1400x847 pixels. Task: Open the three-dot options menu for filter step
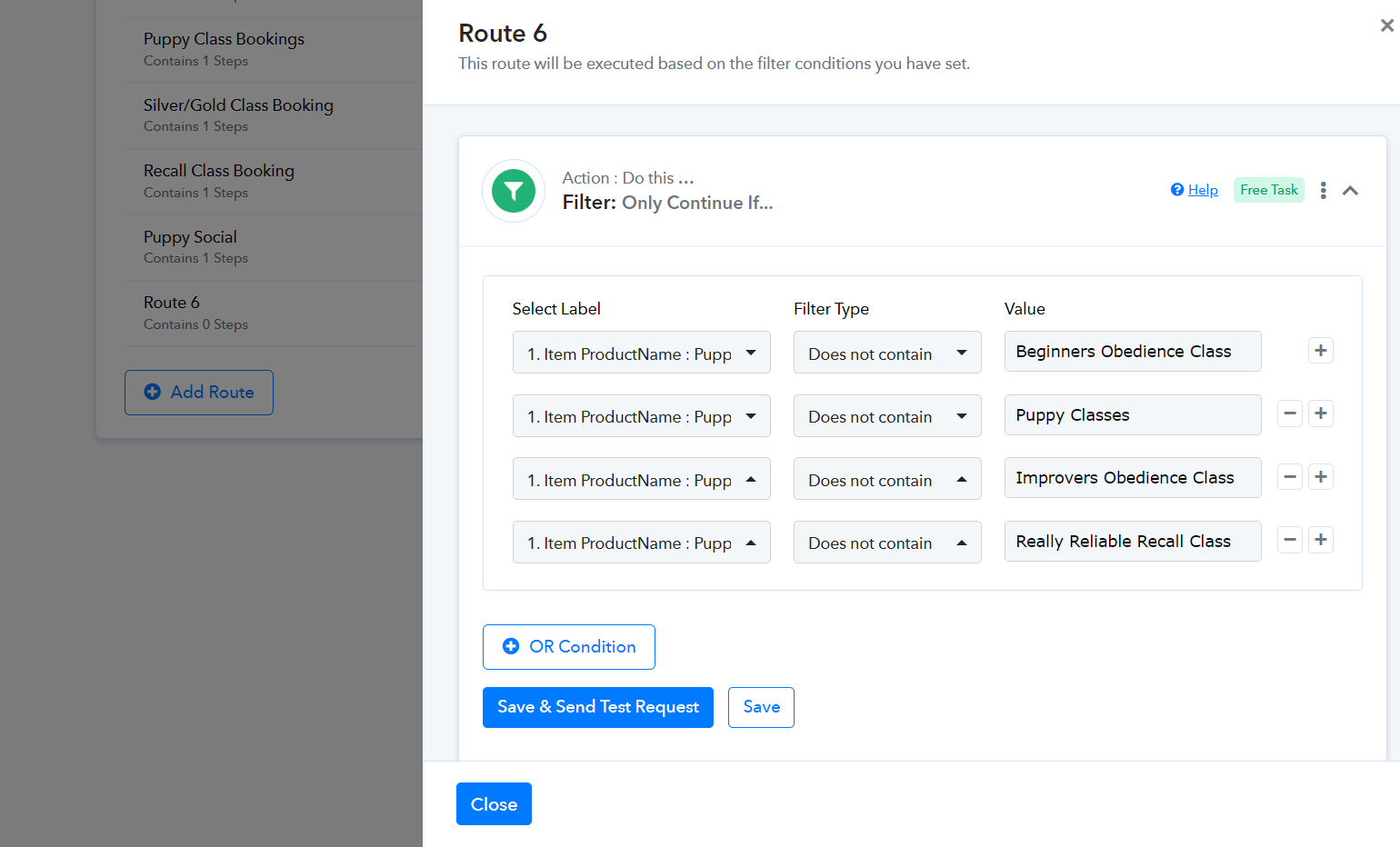1324,190
